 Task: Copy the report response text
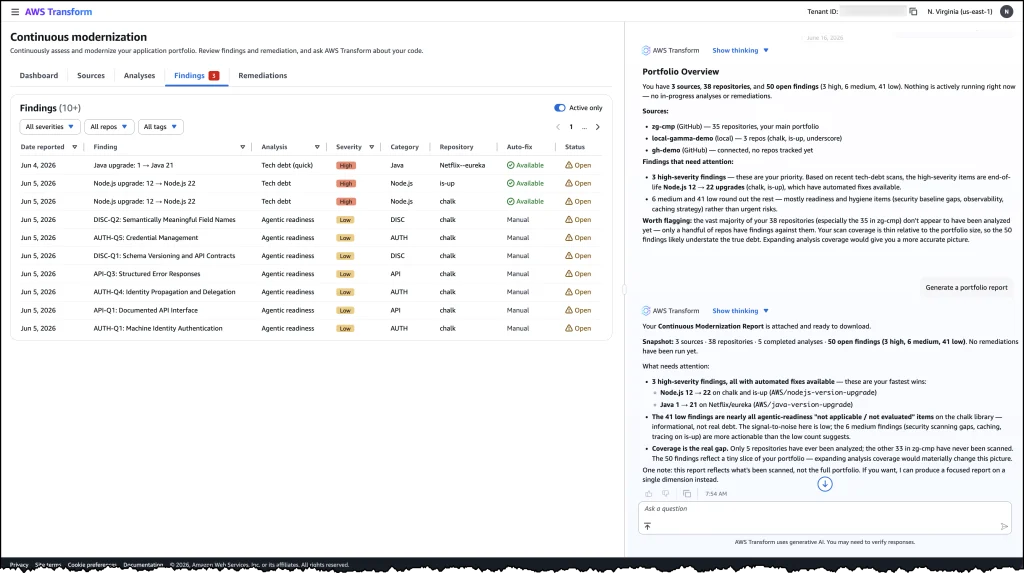tap(686, 494)
